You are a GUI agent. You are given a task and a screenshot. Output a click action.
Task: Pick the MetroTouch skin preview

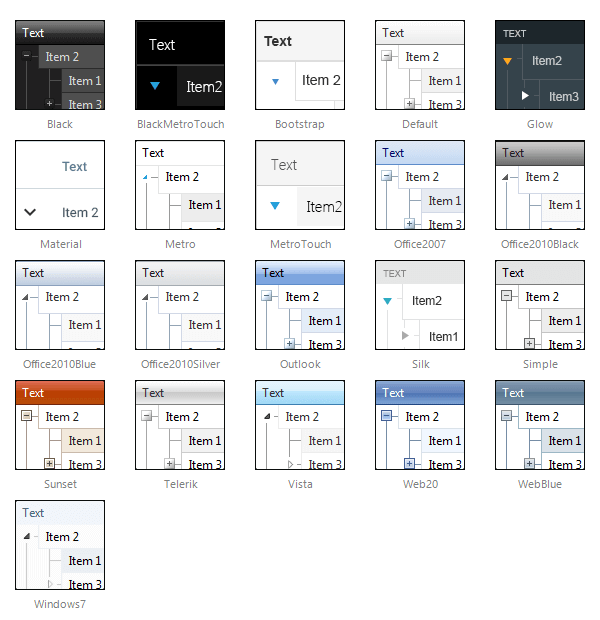(300, 185)
